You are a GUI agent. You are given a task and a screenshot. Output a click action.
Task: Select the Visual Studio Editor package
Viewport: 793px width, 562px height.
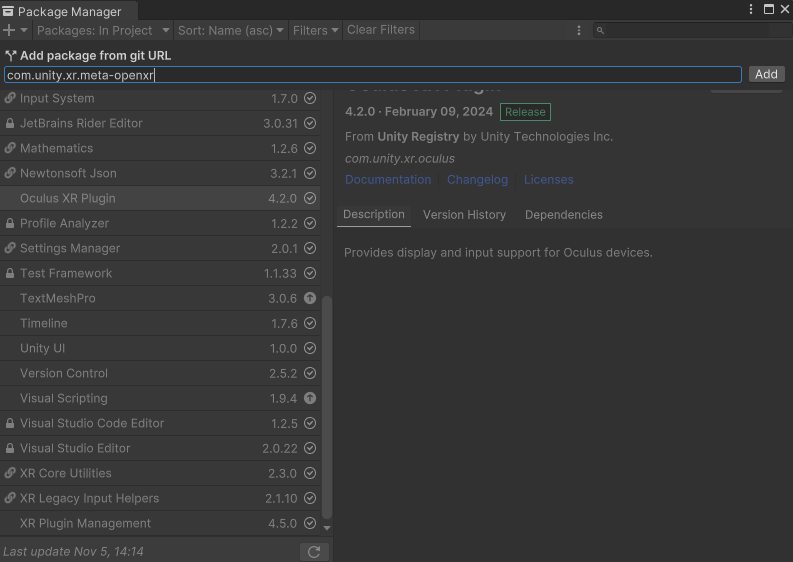point(160,448)
